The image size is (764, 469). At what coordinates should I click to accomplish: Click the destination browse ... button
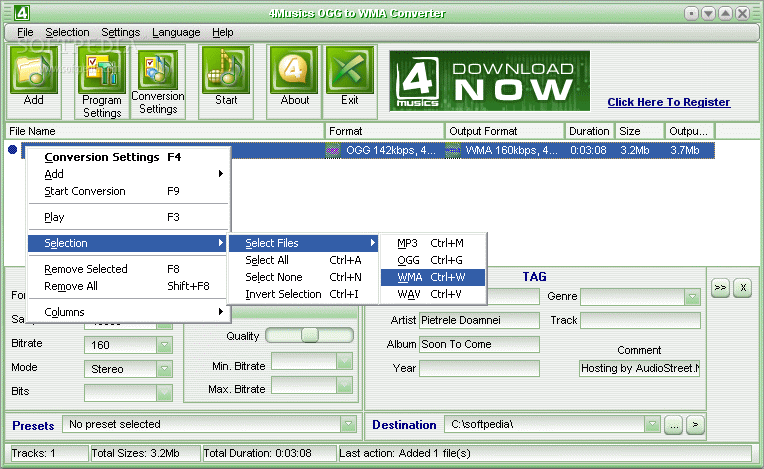[x=673, y=425]
